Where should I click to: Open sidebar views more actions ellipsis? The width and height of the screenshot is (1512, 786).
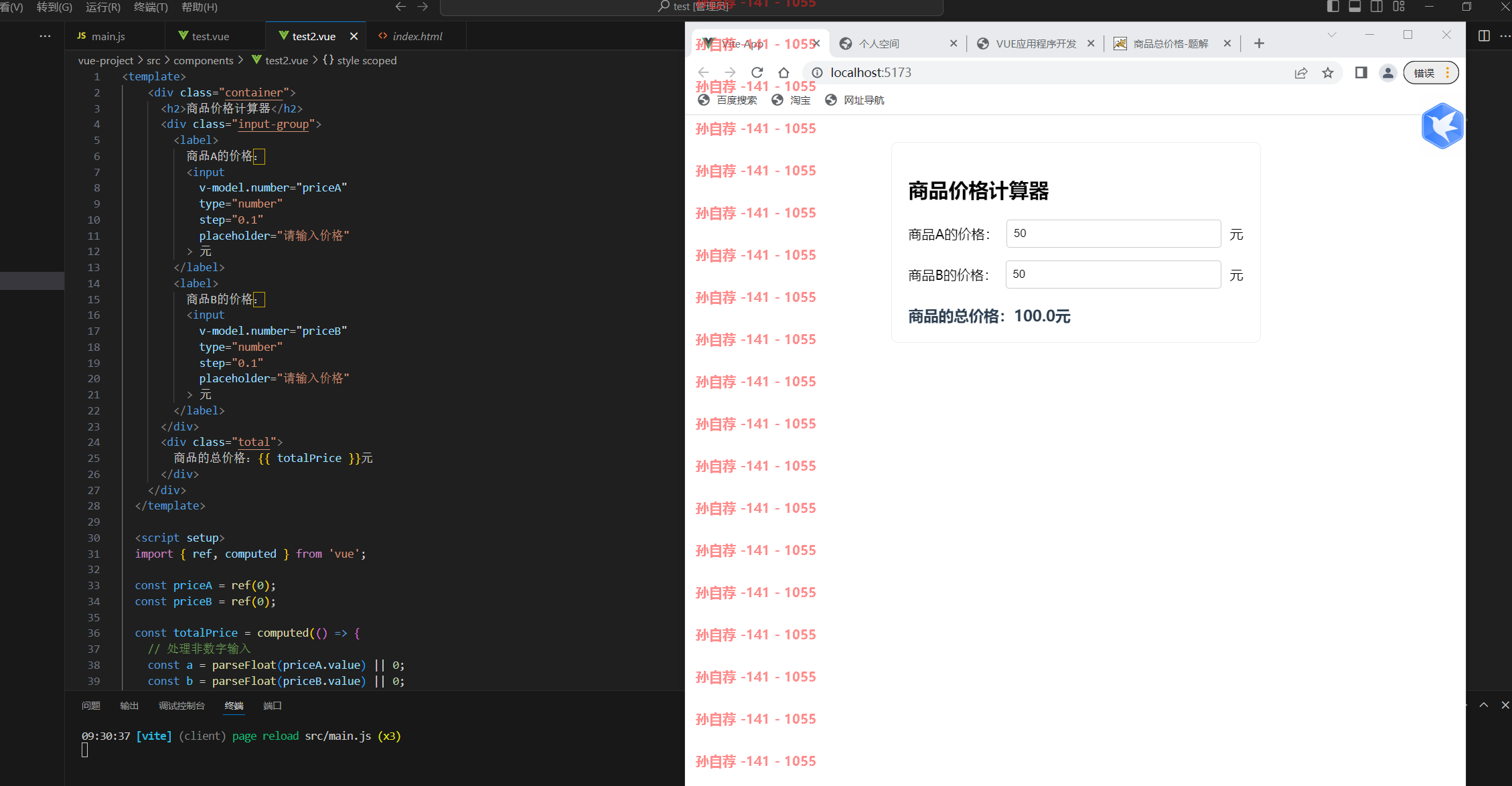[x=45, y=36]
